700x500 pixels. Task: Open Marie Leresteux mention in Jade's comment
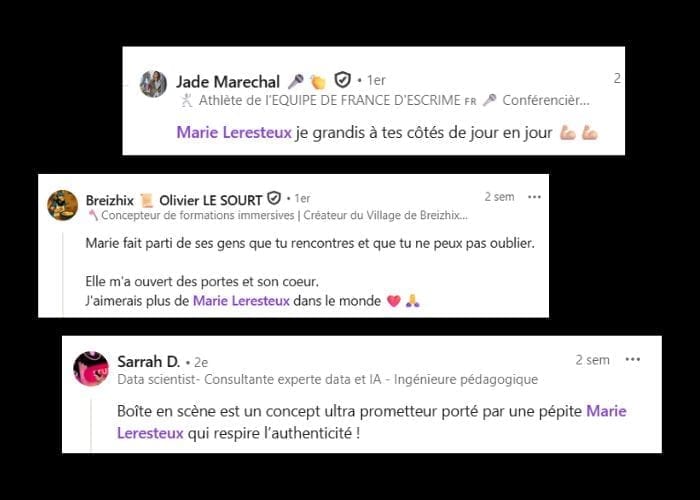click(234, 133)
